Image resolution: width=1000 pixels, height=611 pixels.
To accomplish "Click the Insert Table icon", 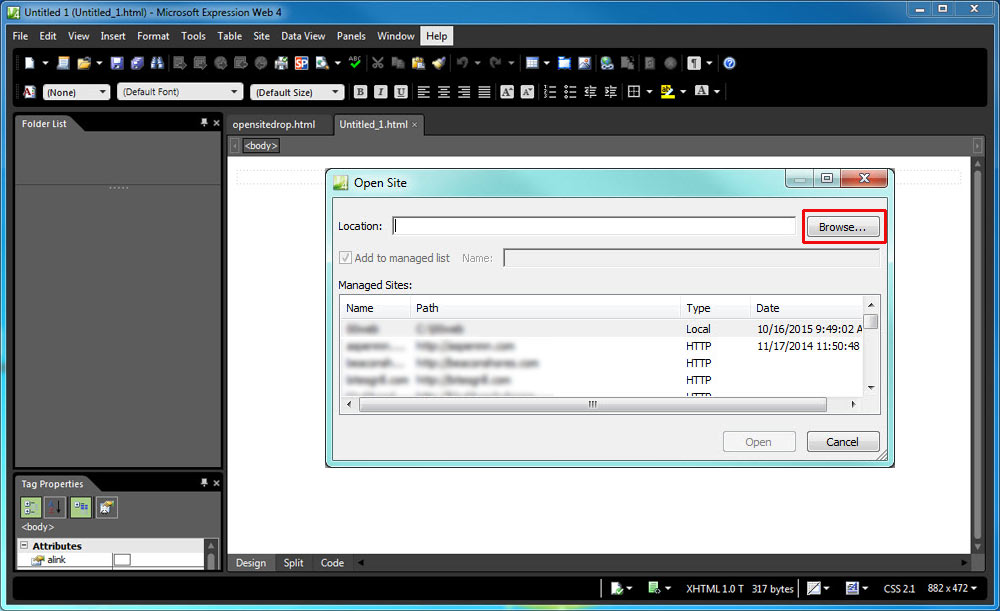I will click(x=532, y=63).
